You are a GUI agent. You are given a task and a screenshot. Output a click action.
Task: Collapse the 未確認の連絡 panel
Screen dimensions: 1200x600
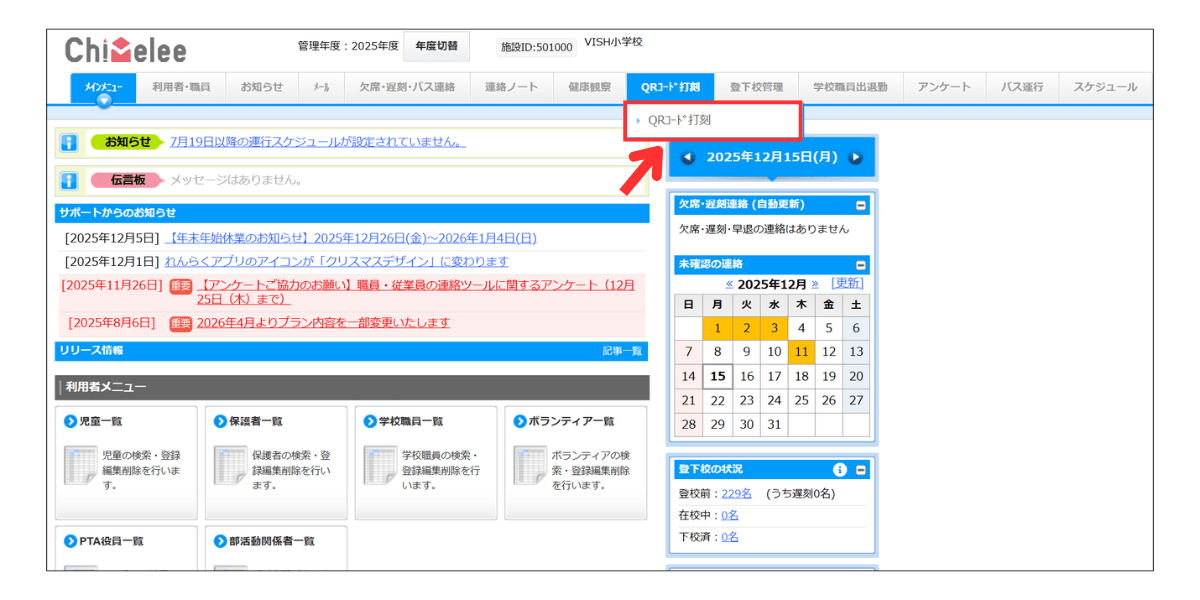point(860,264)
